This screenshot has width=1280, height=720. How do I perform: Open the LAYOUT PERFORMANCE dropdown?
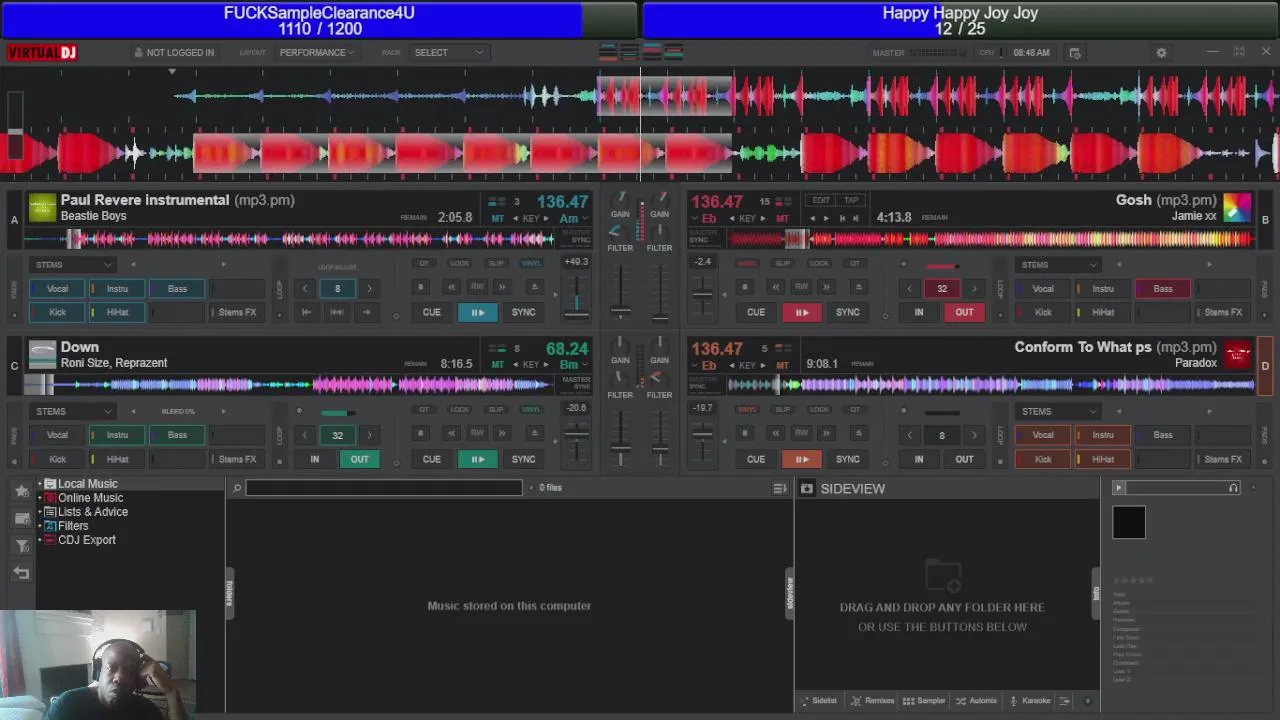pos(317,52)
